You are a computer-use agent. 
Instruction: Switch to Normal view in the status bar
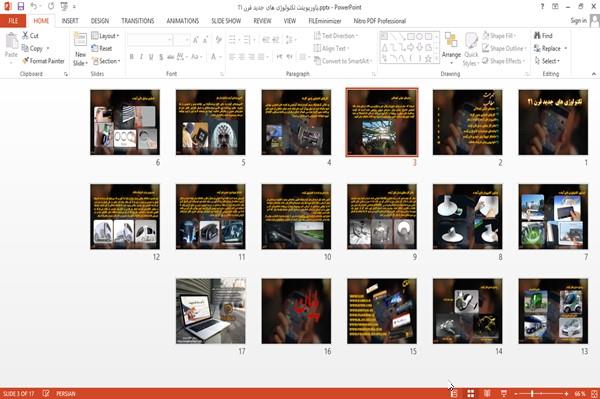tap(454, 393)
